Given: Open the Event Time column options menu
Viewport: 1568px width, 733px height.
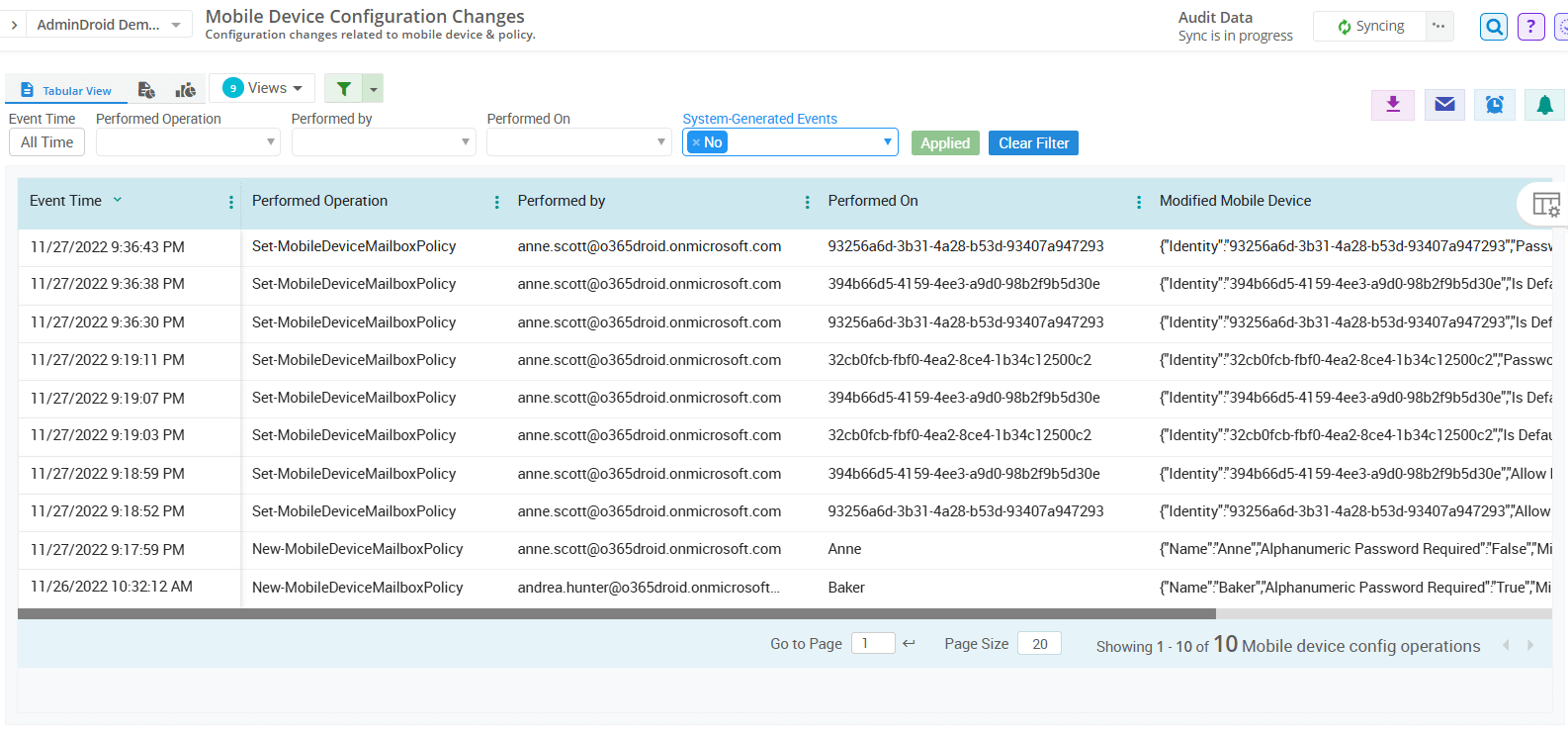Looking at the screenshot, I should pos(231,202).
